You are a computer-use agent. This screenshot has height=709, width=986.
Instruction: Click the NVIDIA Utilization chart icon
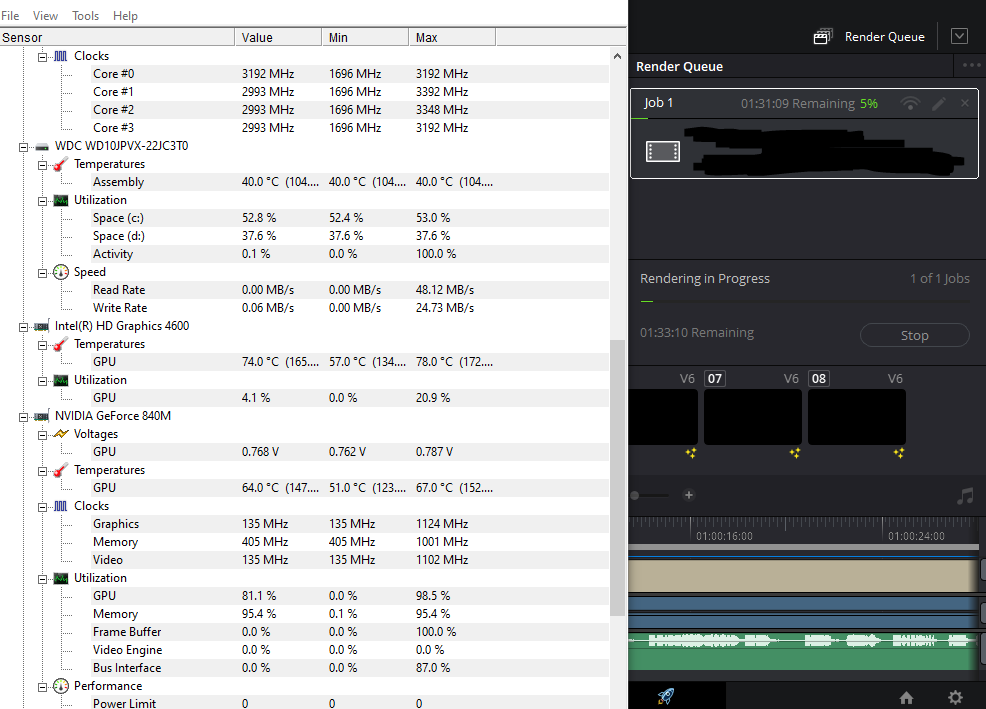click(x=61, y=578)
